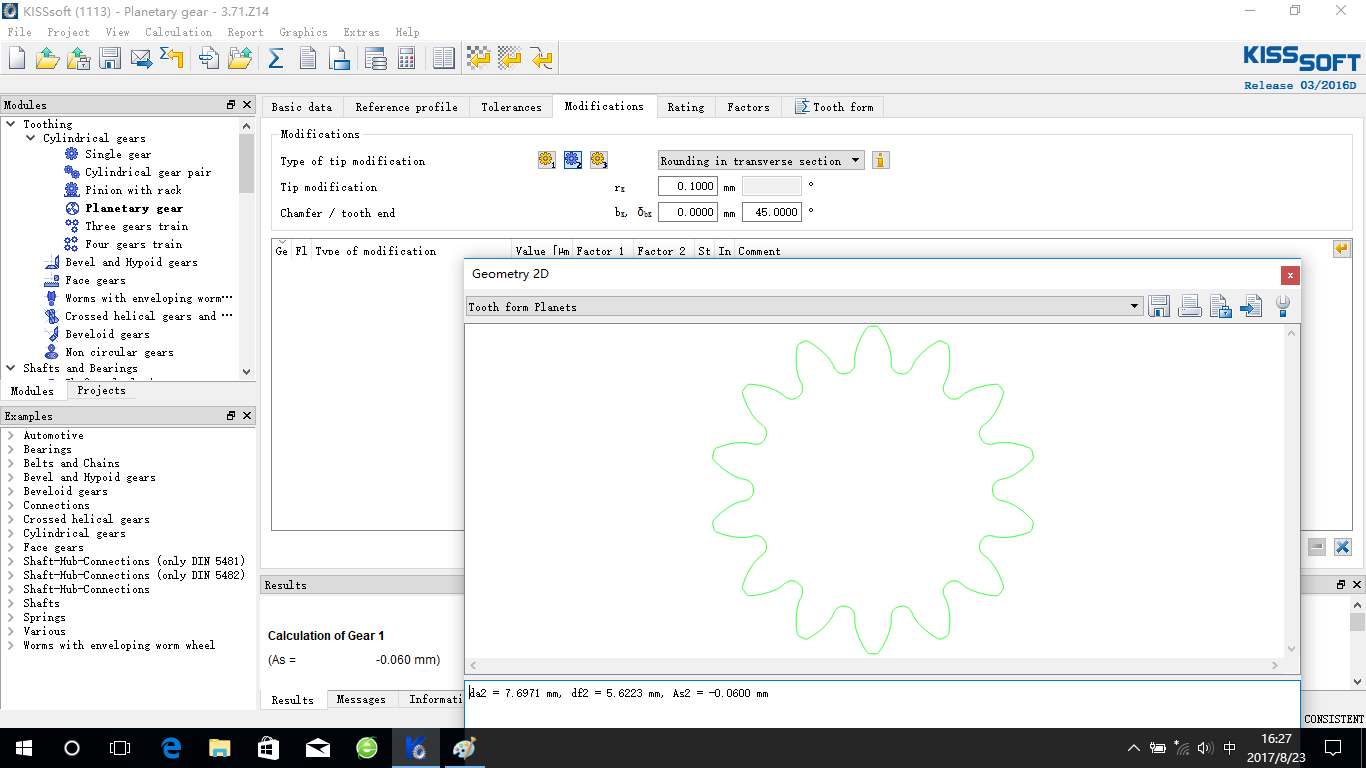Collapse the Cylindrical gears subtree
Screen dimensions: 1366x768
coord(31,138)
